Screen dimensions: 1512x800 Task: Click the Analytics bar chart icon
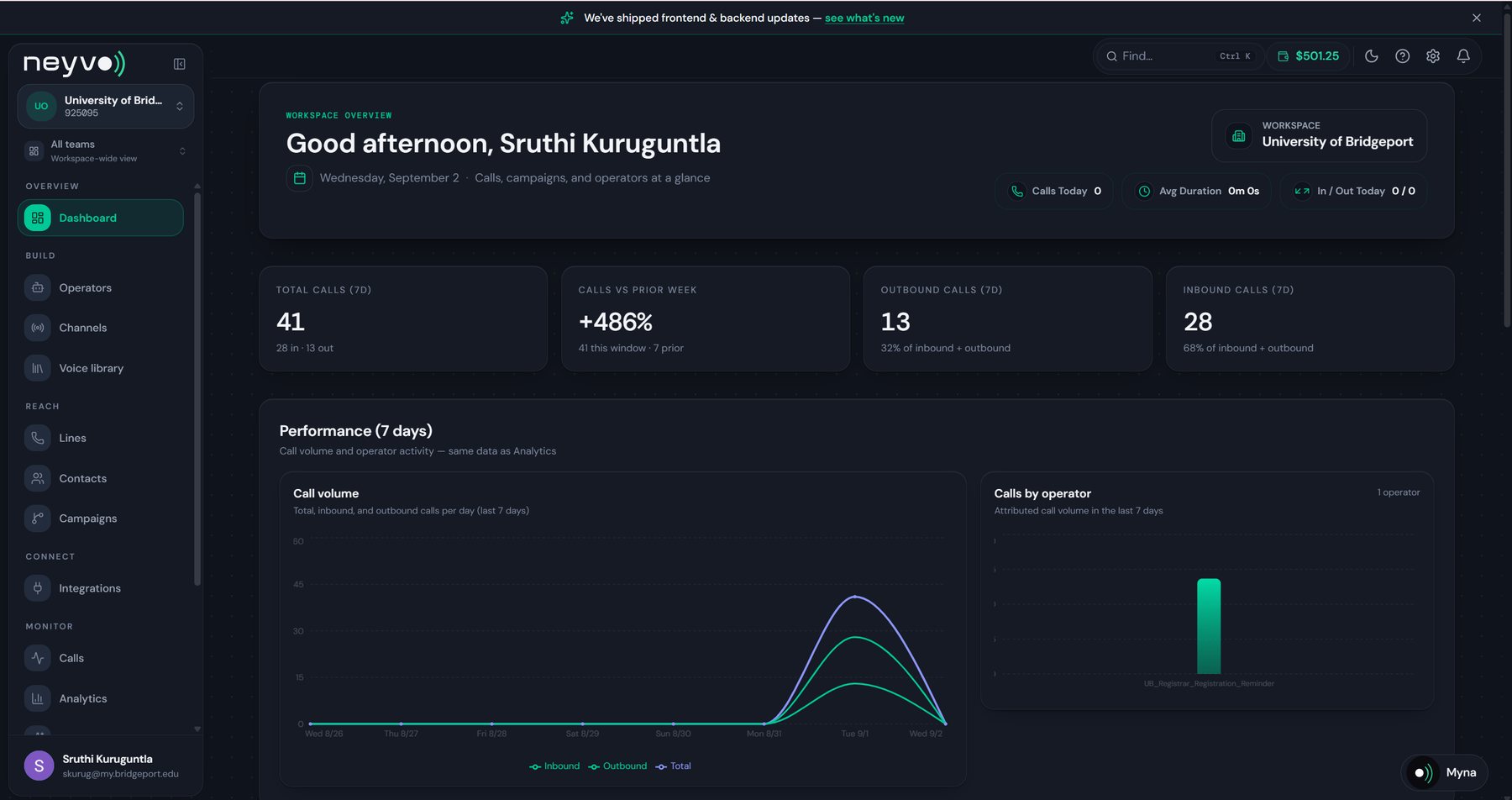point(37,698)
